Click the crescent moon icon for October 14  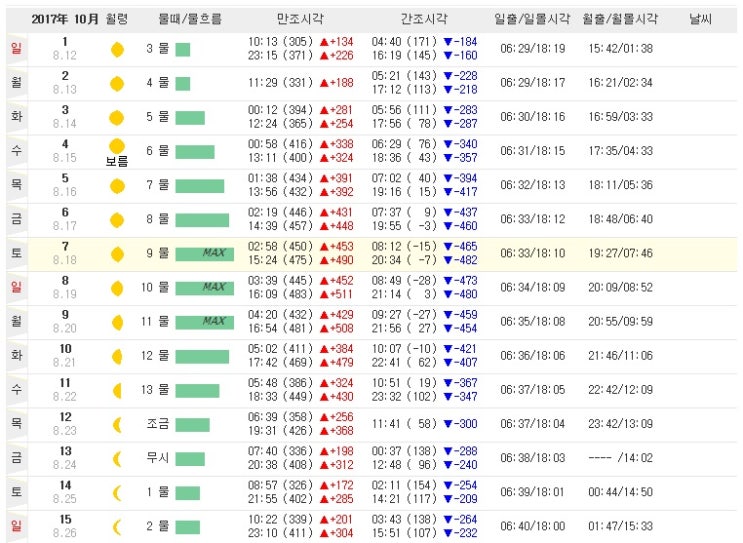pyautogui.click(x=117, y=493)
